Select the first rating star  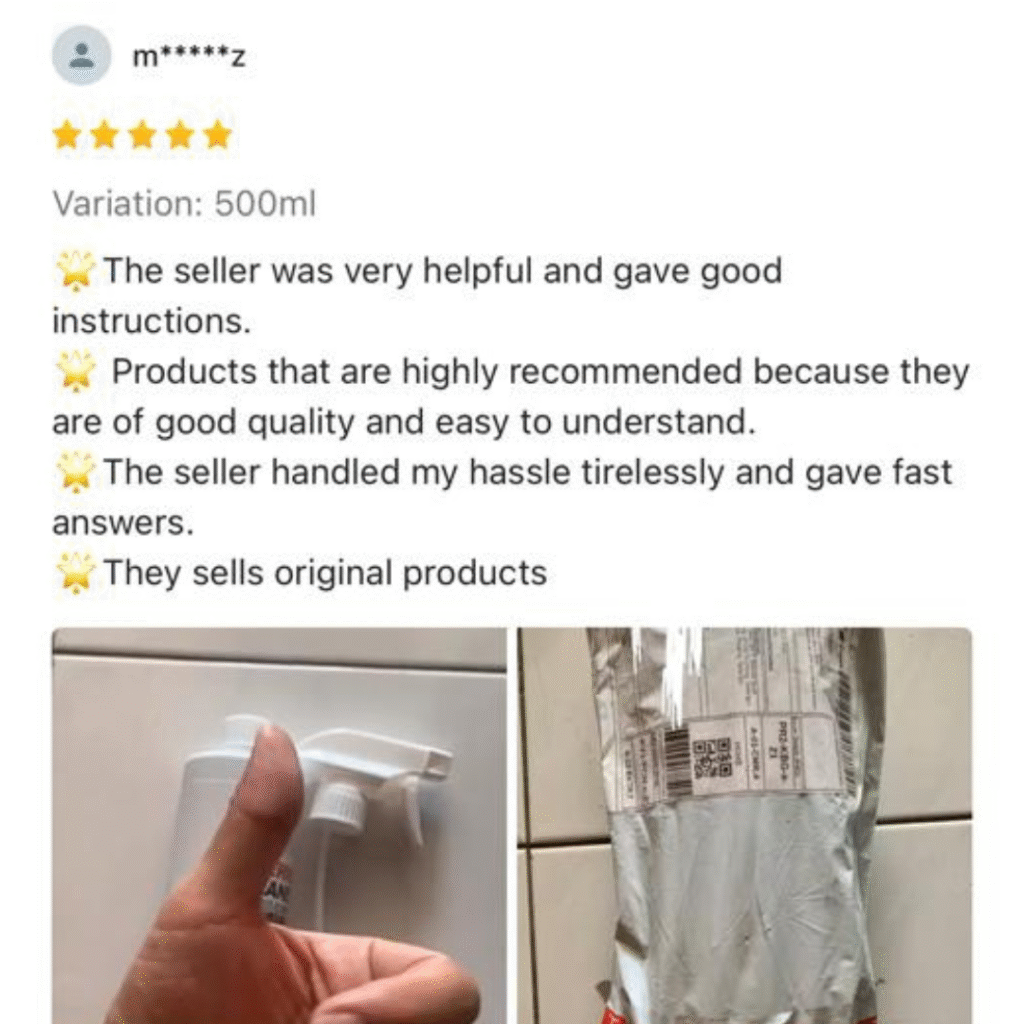click(66, 135)
